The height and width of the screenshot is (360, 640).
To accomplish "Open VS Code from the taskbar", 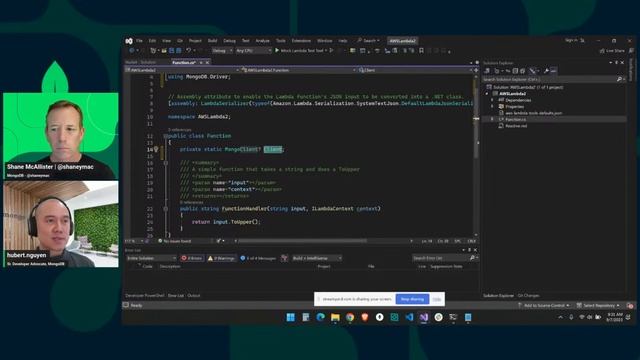I will (x=409, y=317).
